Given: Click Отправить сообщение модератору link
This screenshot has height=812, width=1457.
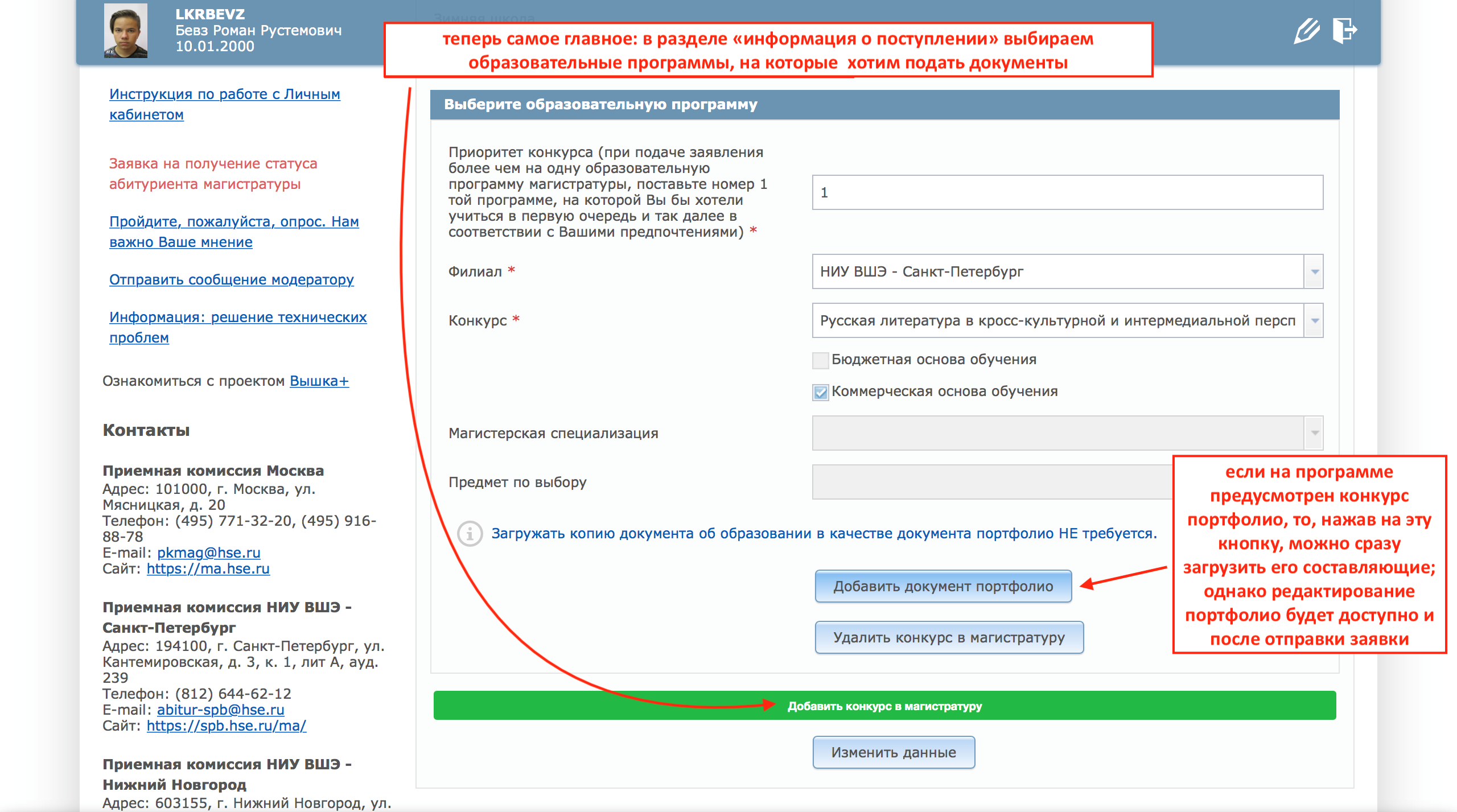Looking at the screenshot, I should tap(231, 280).
